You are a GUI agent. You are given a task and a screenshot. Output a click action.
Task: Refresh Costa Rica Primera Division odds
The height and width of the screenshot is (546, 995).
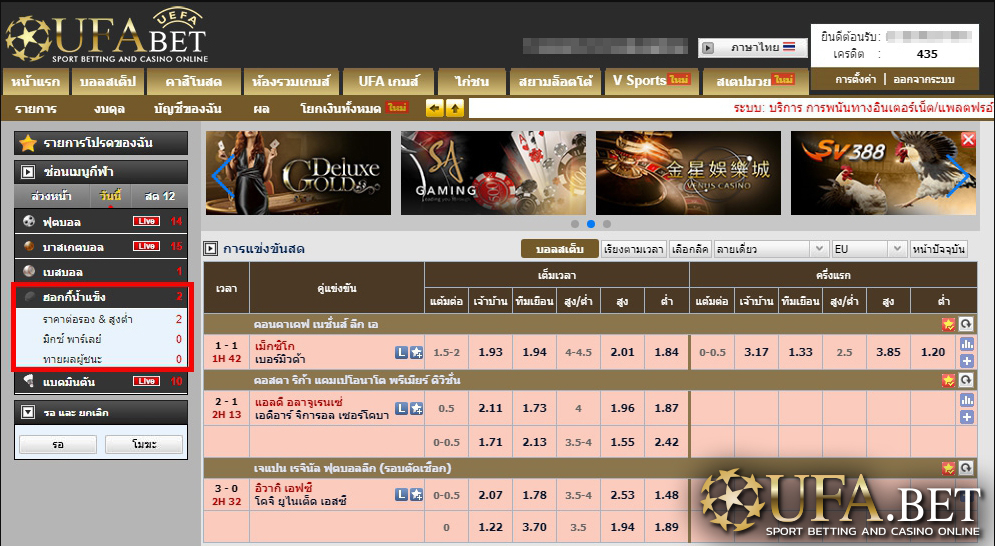point(965,380)
